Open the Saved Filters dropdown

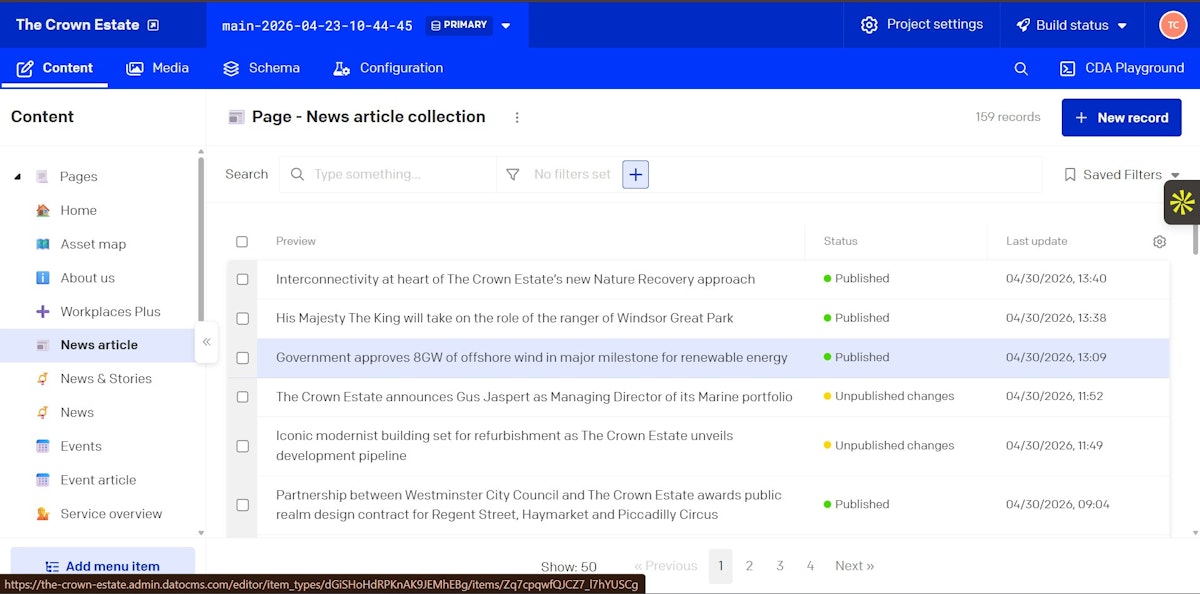coord(1122,174)
